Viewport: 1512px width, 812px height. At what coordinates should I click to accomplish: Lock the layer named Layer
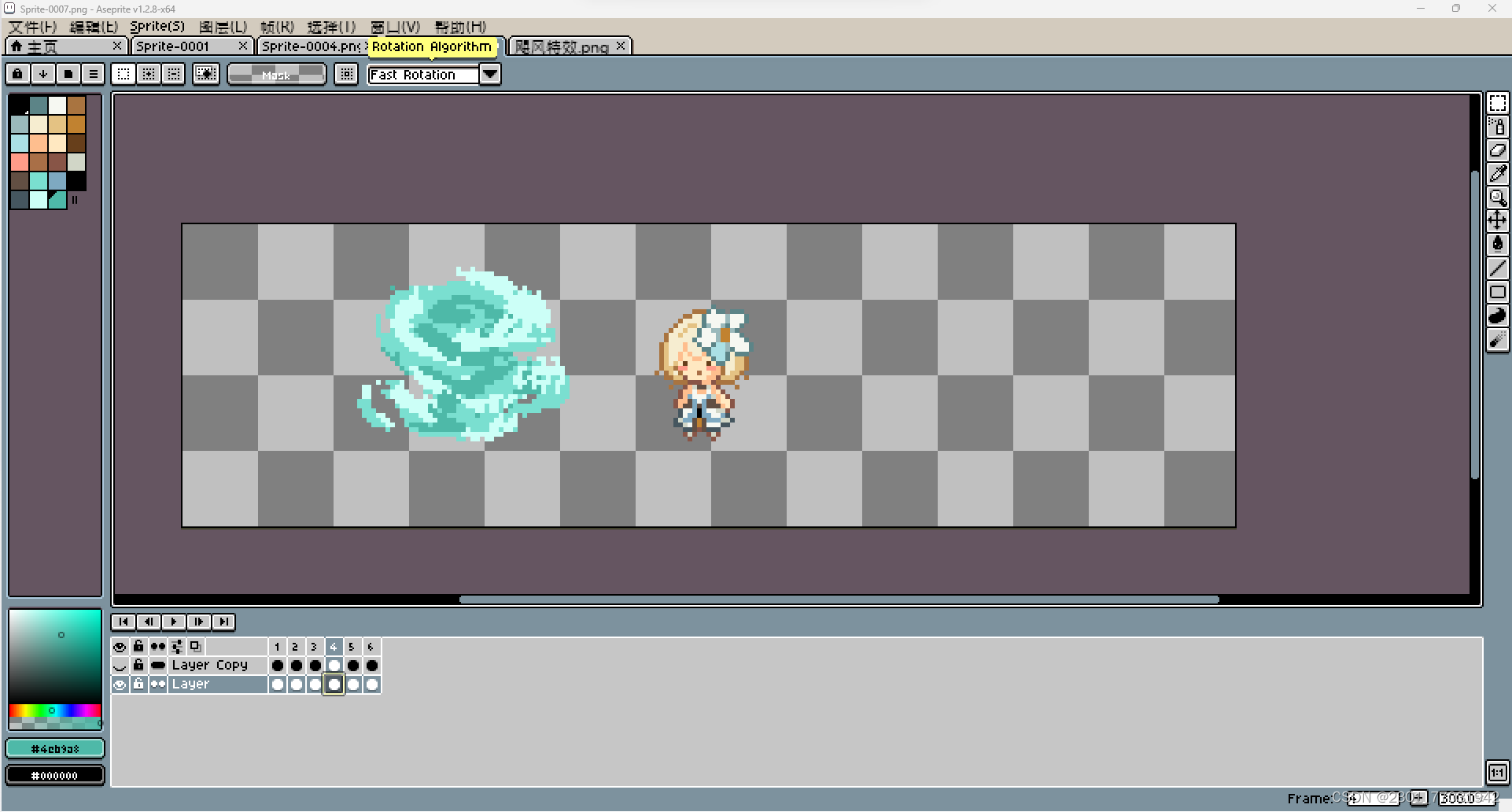(138, 685)
